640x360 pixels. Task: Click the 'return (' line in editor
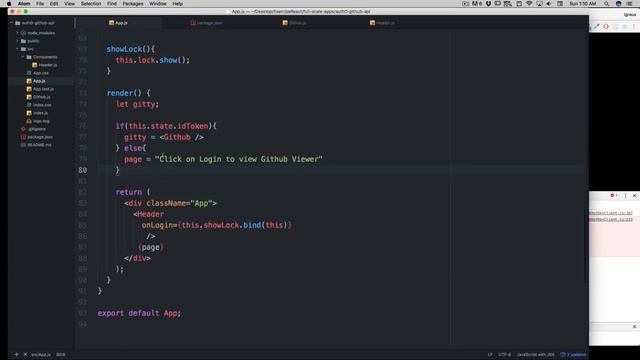[x=133, y=192]
